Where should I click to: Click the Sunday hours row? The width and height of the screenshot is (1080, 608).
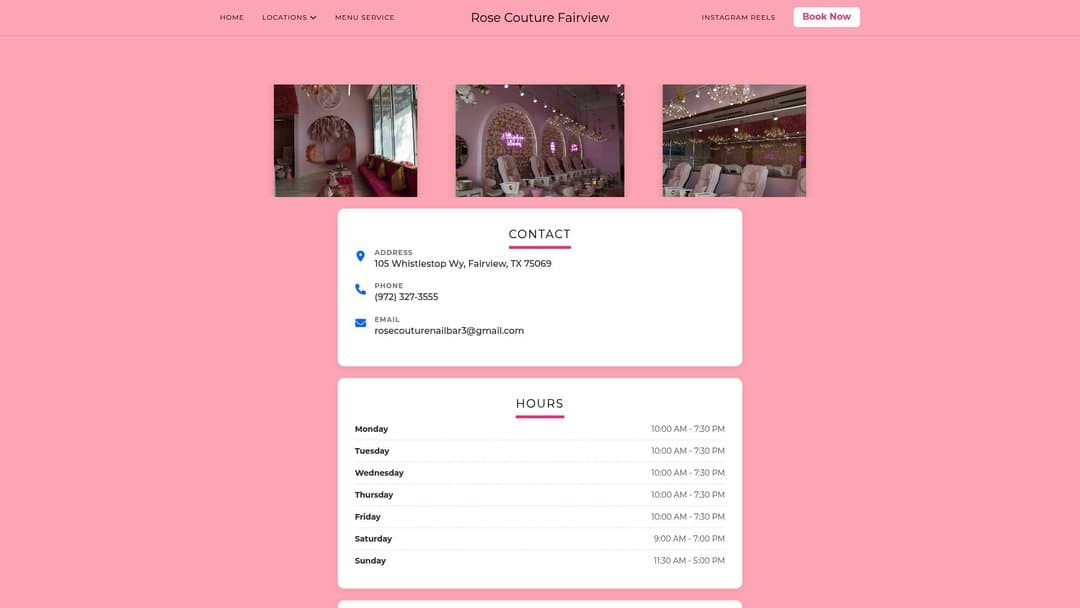(540, 560)
